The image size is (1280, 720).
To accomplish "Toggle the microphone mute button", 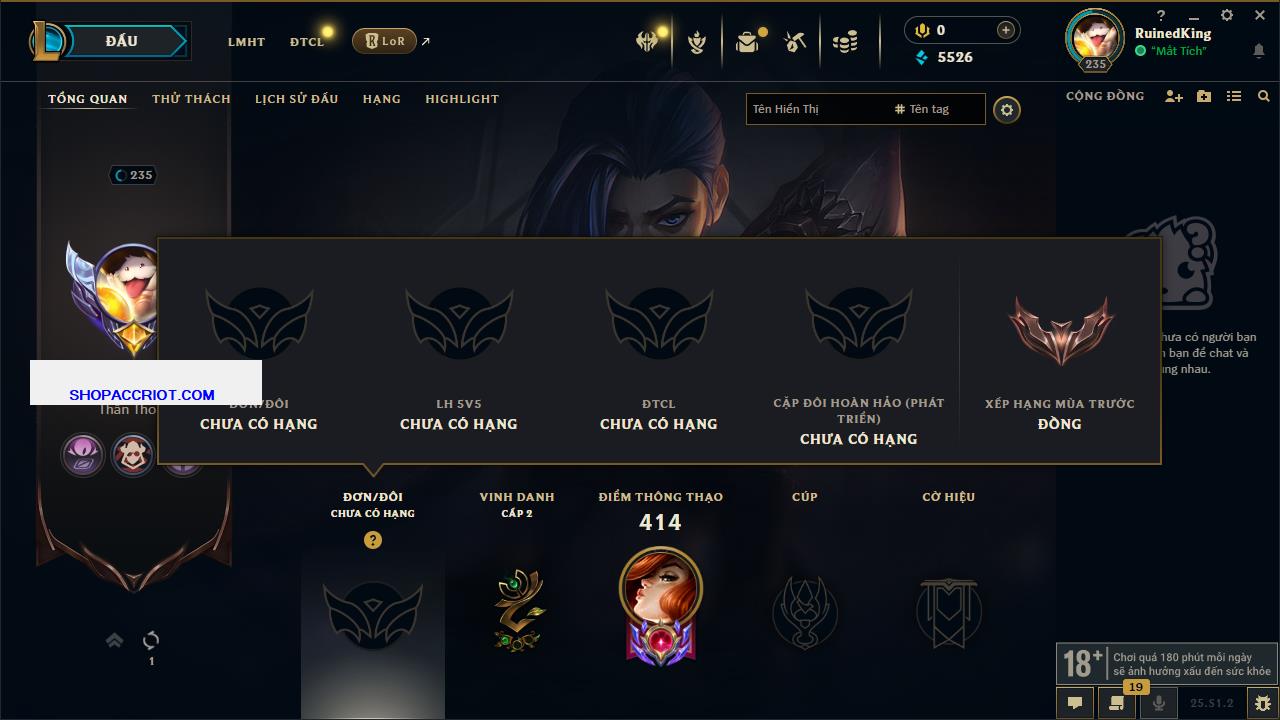I will [x=1160, y=703].
